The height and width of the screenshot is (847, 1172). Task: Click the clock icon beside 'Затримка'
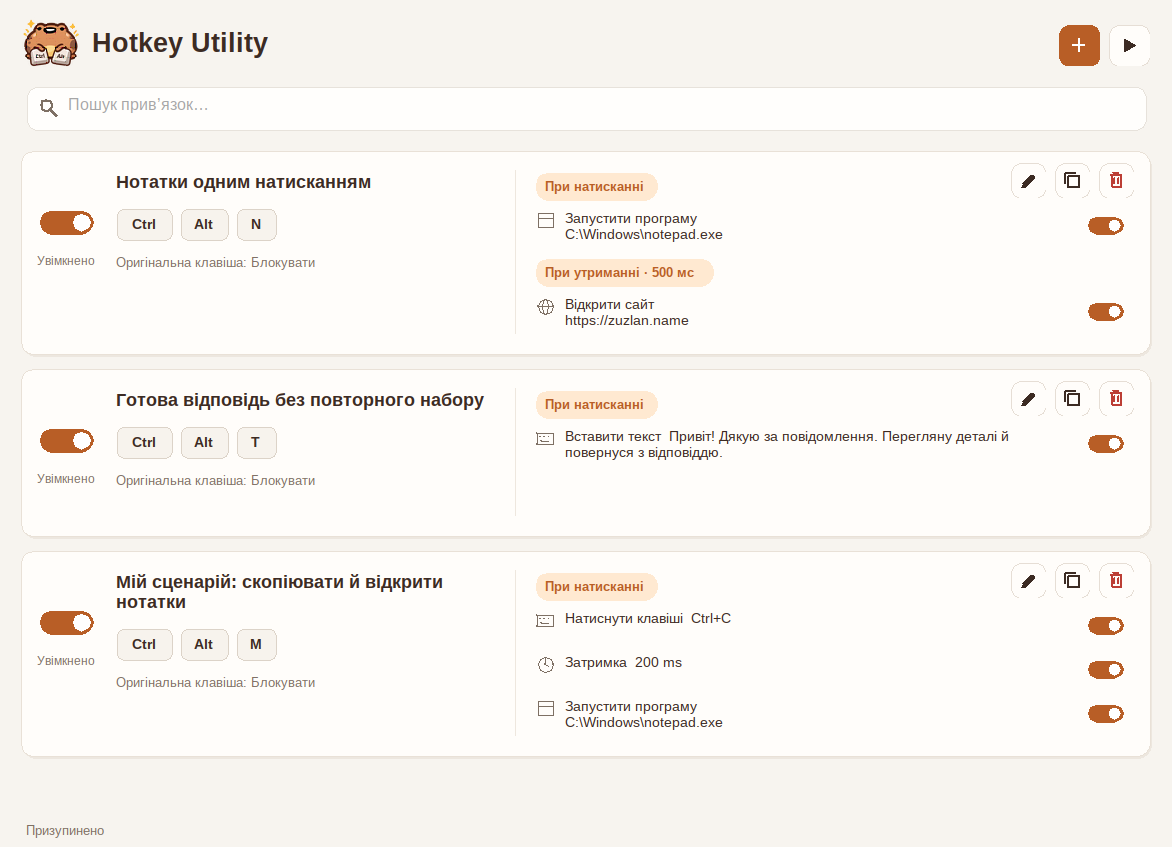pos(546,665)
